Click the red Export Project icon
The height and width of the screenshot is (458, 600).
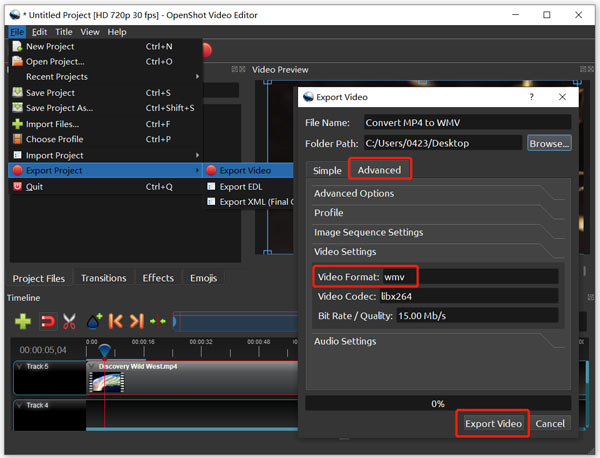click(17, 170)
